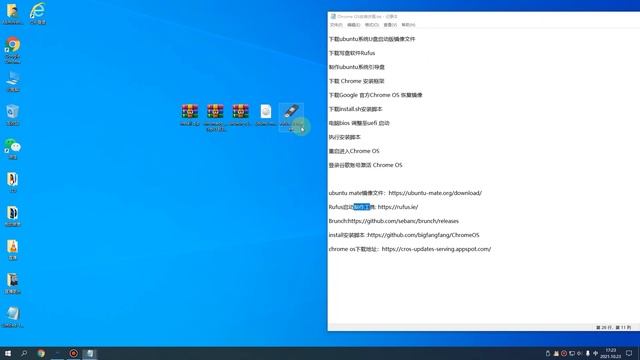Click the line '下载 Chrome 安装框架'
Screen dimensions: 640x360
click(356, 81)
